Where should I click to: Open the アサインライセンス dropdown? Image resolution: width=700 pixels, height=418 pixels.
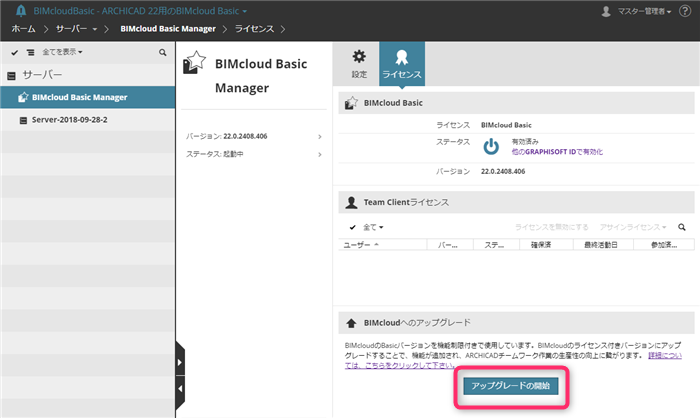click(633, 227)
